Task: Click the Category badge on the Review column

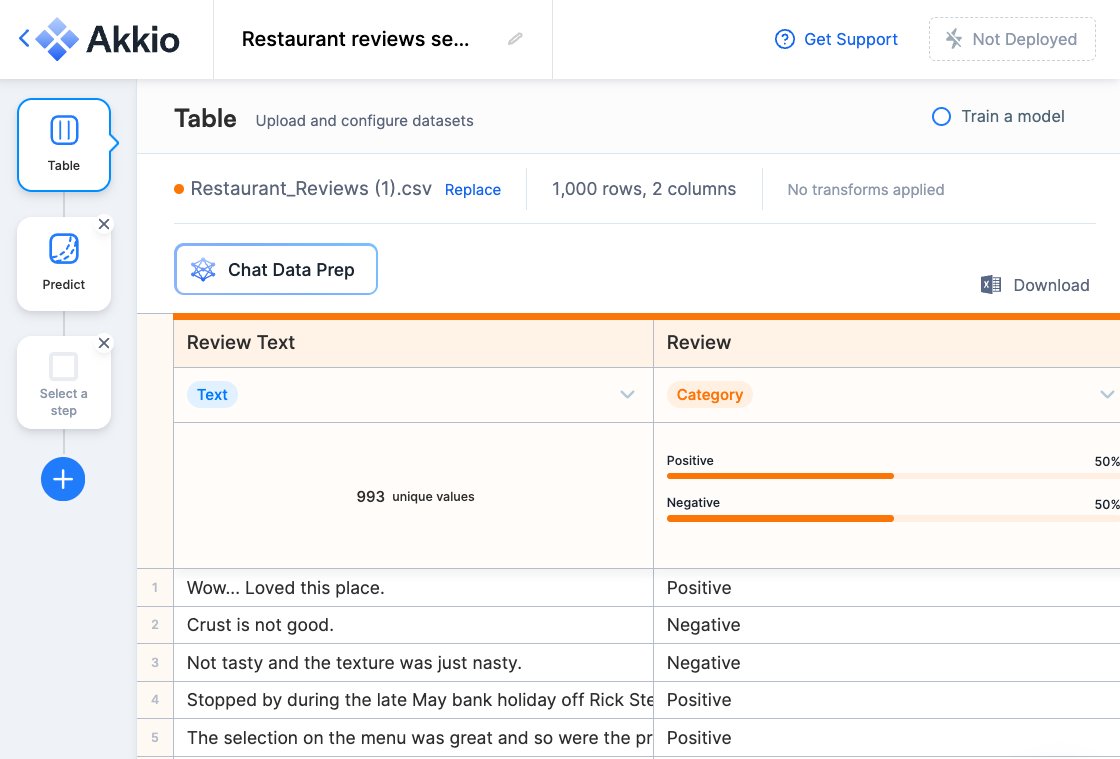Action: point(709,394)
